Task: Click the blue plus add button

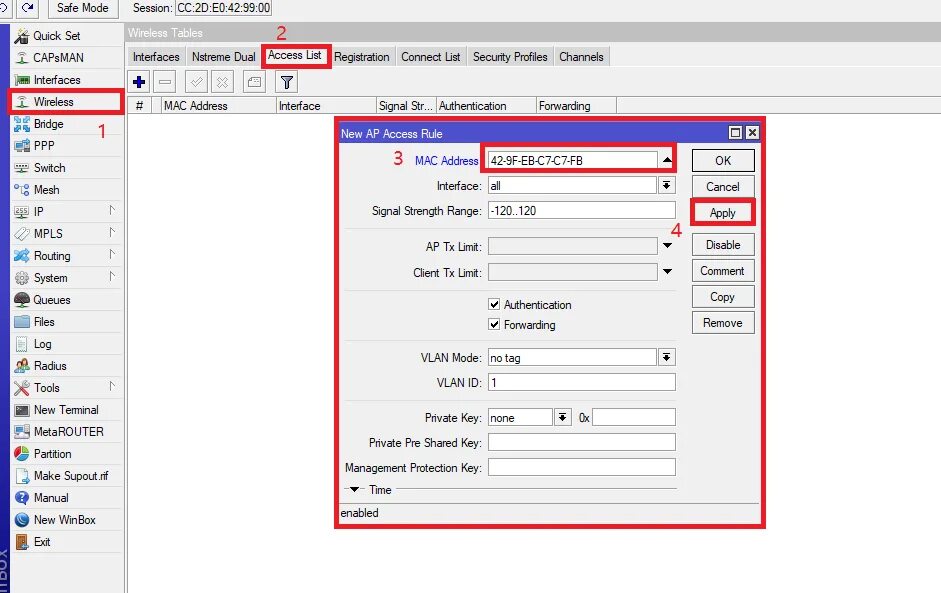Action: click(x=139, y=82)
